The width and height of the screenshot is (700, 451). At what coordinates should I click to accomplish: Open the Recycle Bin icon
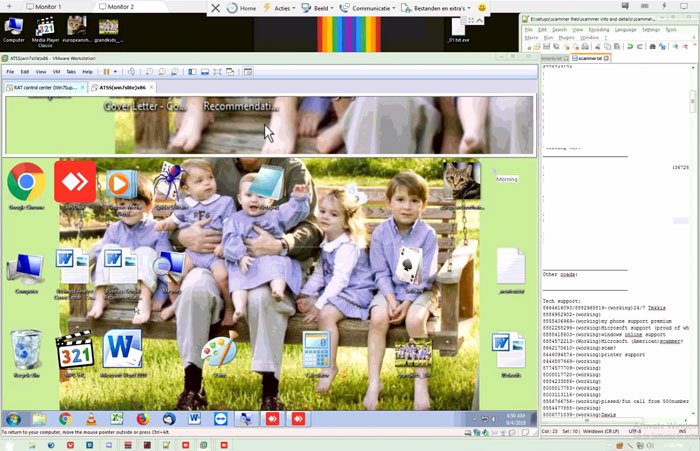pyautogui.click(x=26, y=350)
